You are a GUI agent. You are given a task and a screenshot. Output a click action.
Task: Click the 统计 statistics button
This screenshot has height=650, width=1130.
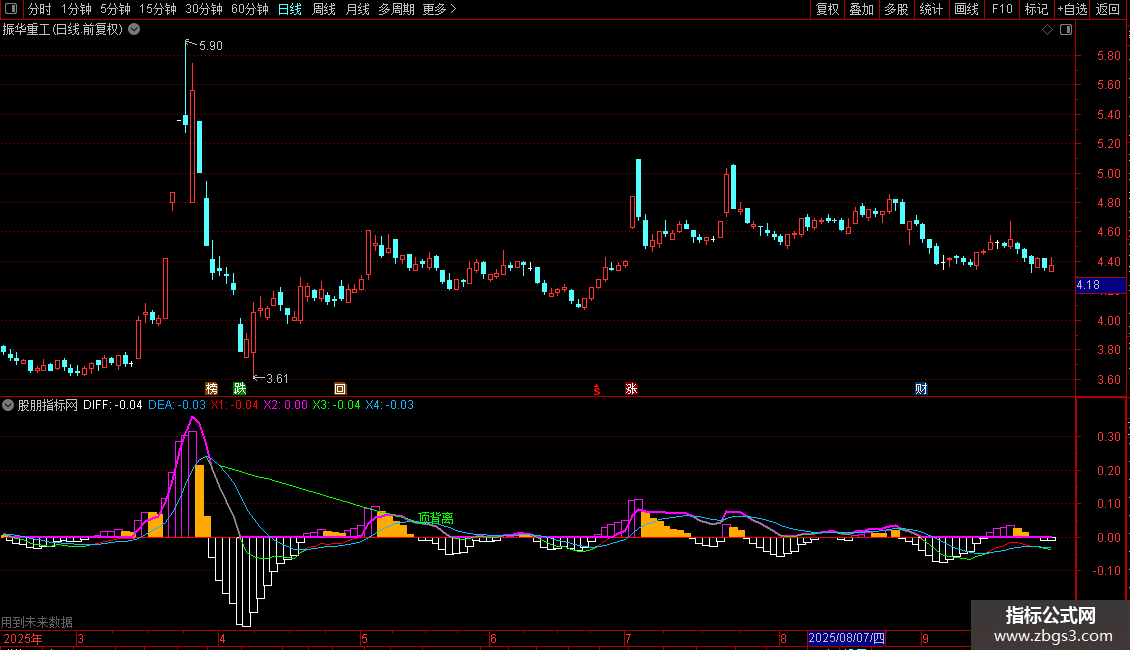tap(931, 9)
